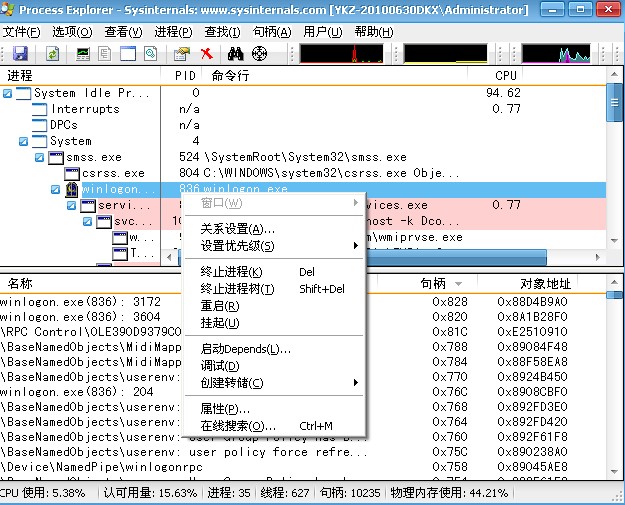Viewport: 625px width, 505px height.
Task: Click lower pane scroll down arrow
Action: coord(615,472)
